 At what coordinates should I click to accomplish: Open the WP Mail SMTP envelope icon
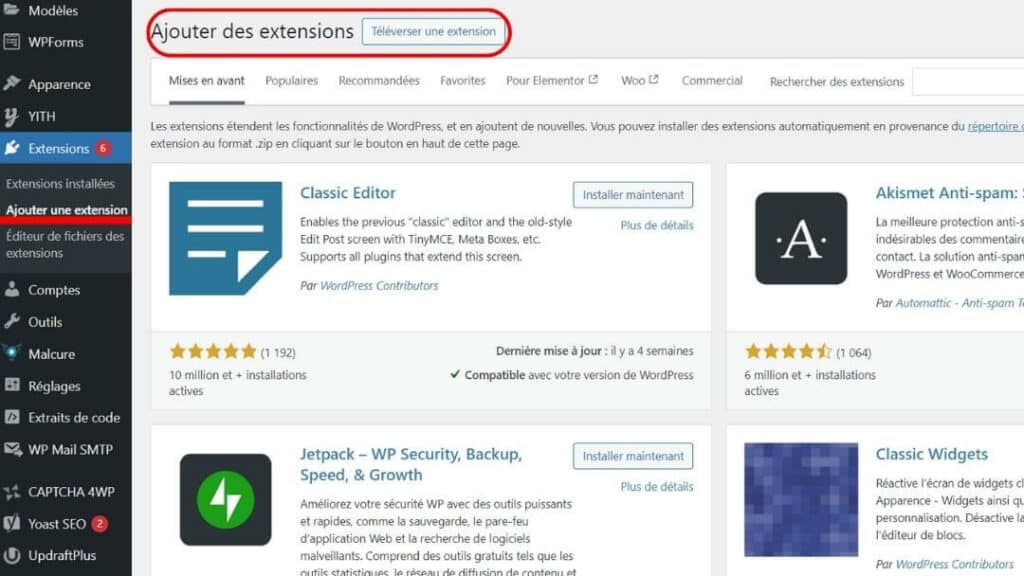point(12,449)
